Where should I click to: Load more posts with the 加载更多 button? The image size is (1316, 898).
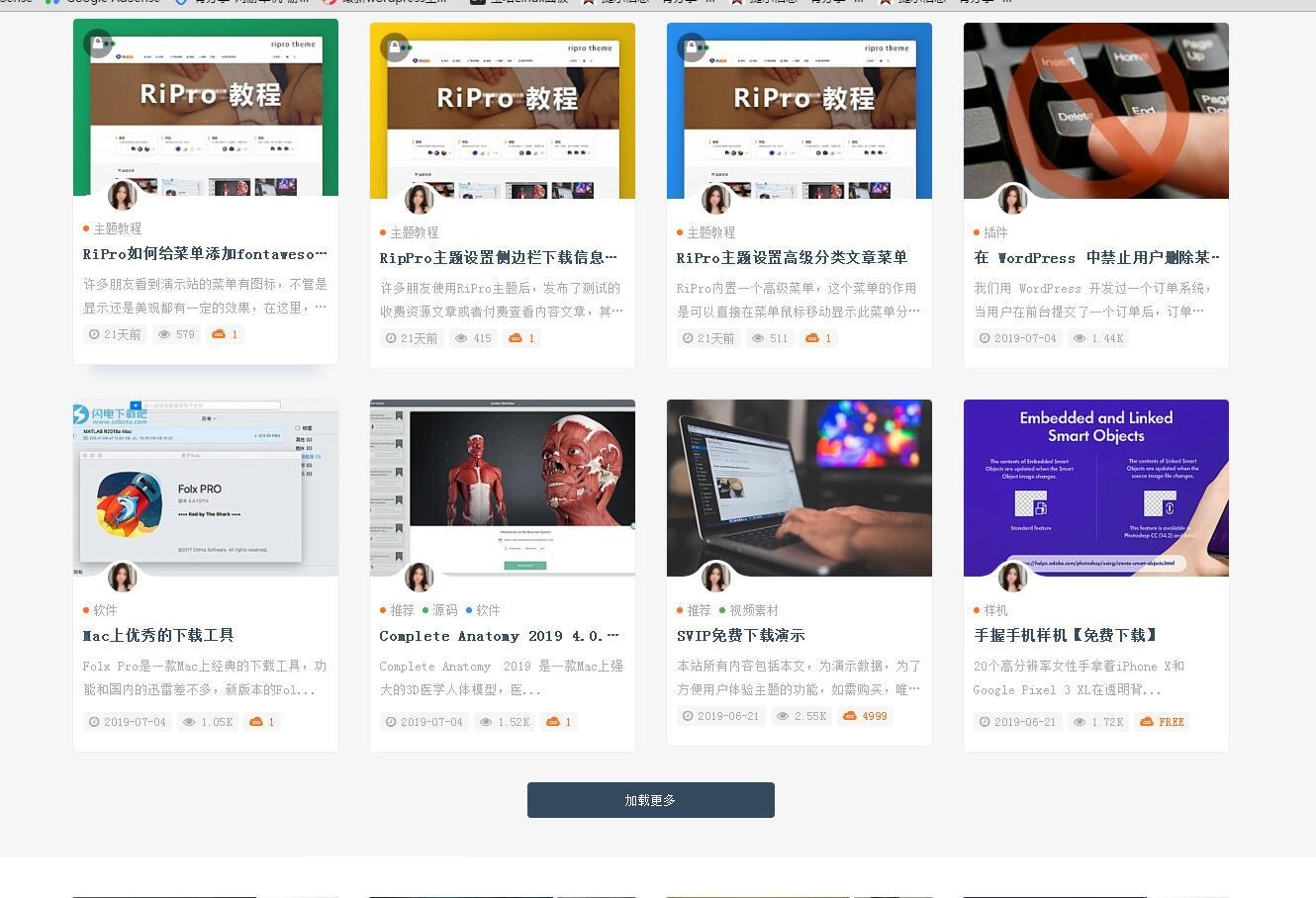pyautogui.click(x=651, y=800)
